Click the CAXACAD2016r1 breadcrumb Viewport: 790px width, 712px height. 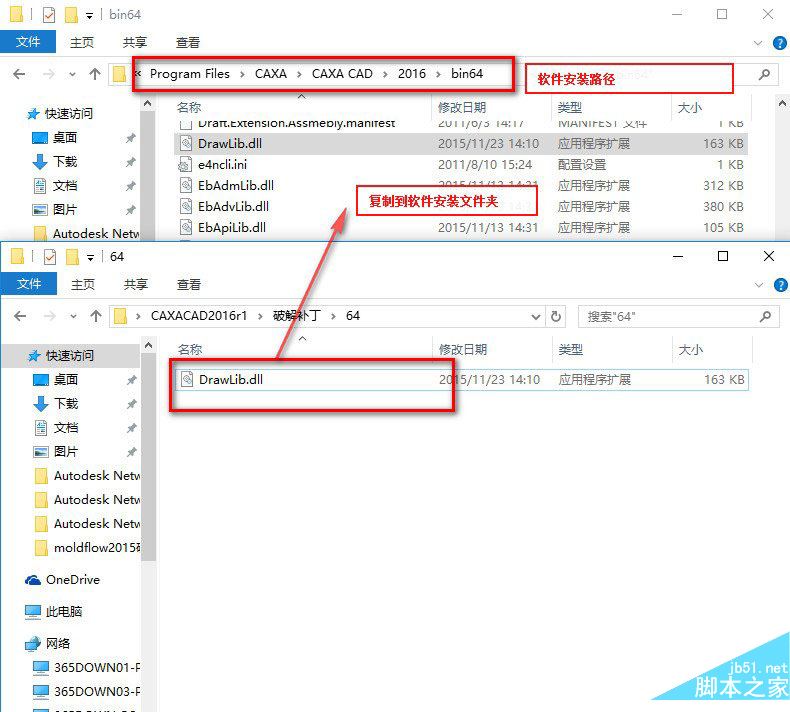[x=199, y=316]
